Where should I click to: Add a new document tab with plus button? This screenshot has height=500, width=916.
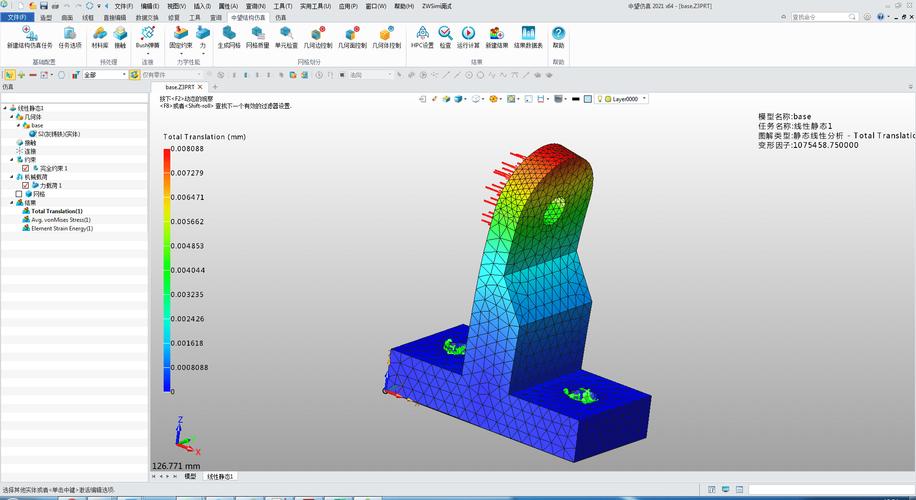215,87
